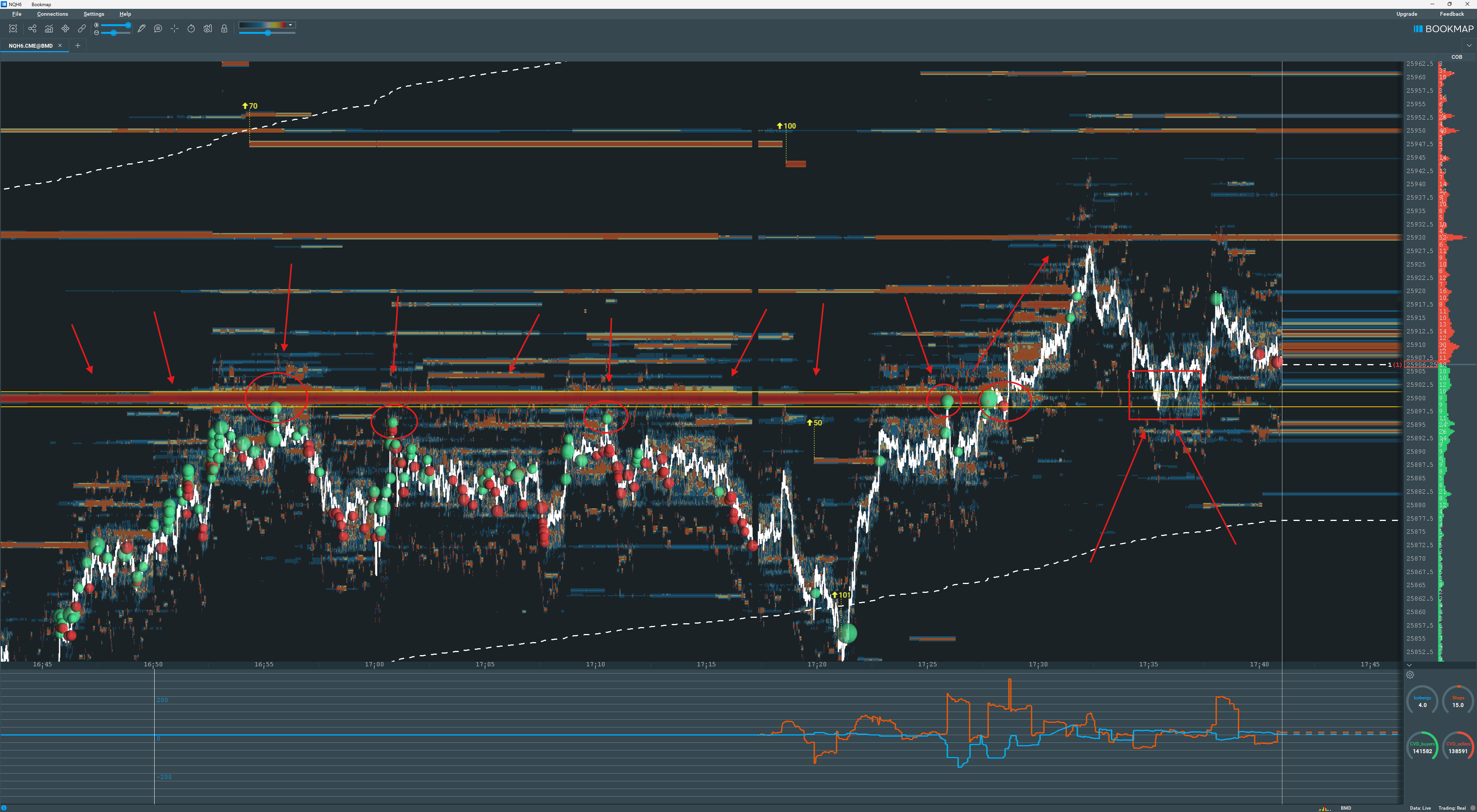Select the NQH6.CME@BMD tab
This screenshot has width=1477, height=812.
click(x=30, y=46)
